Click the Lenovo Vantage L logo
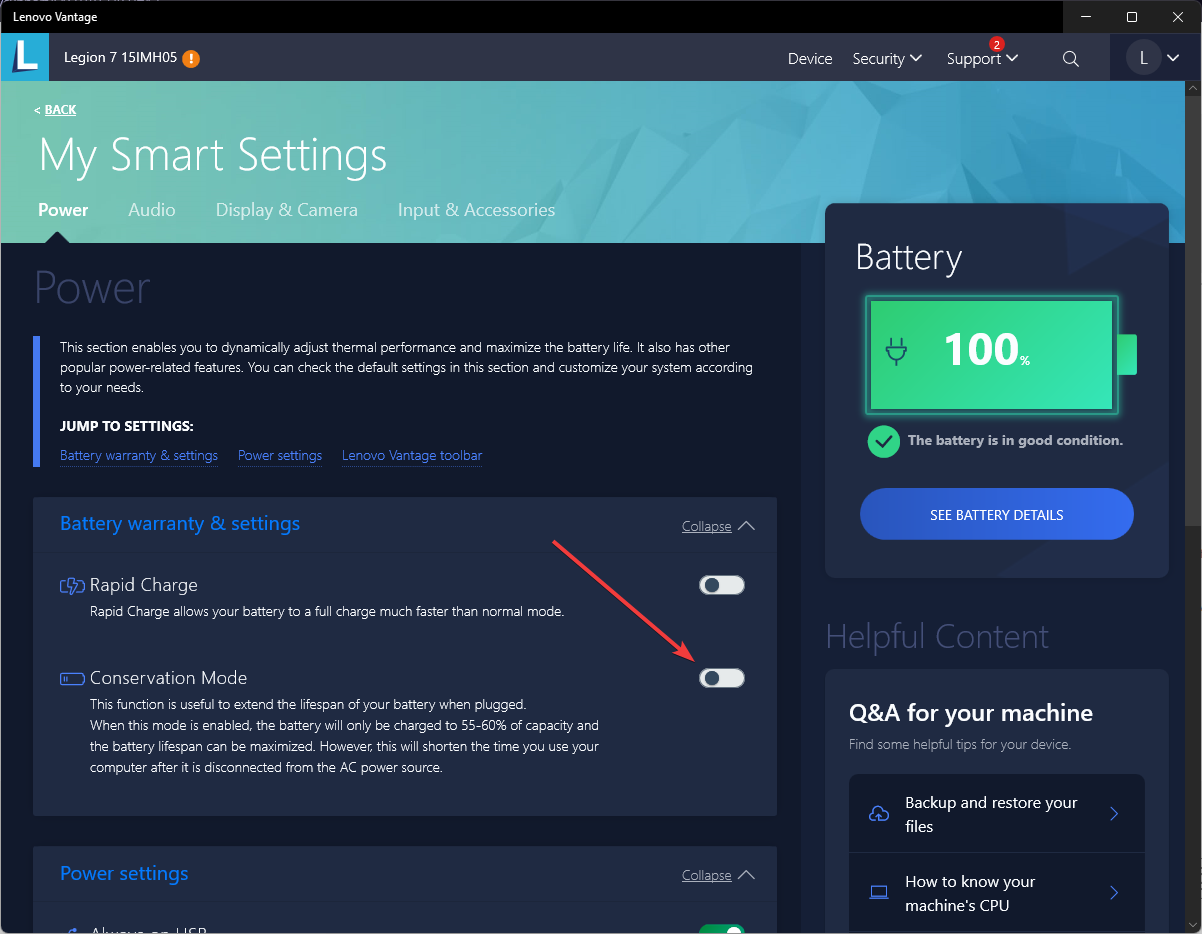Viewport: 1202px width, 934px height. pos(25,56)
